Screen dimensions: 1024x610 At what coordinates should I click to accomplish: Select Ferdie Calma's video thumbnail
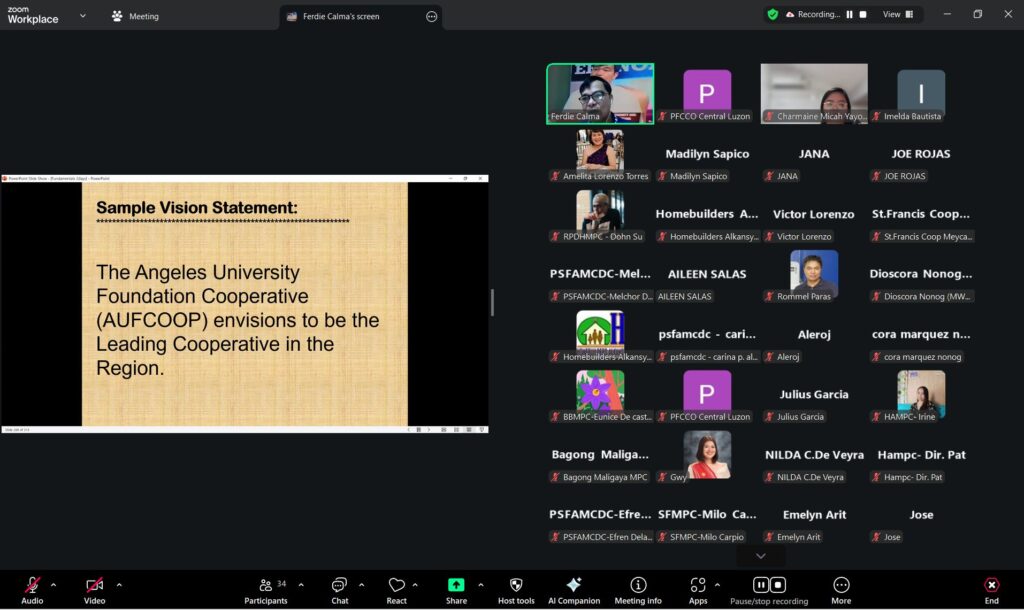pos(600,94)
